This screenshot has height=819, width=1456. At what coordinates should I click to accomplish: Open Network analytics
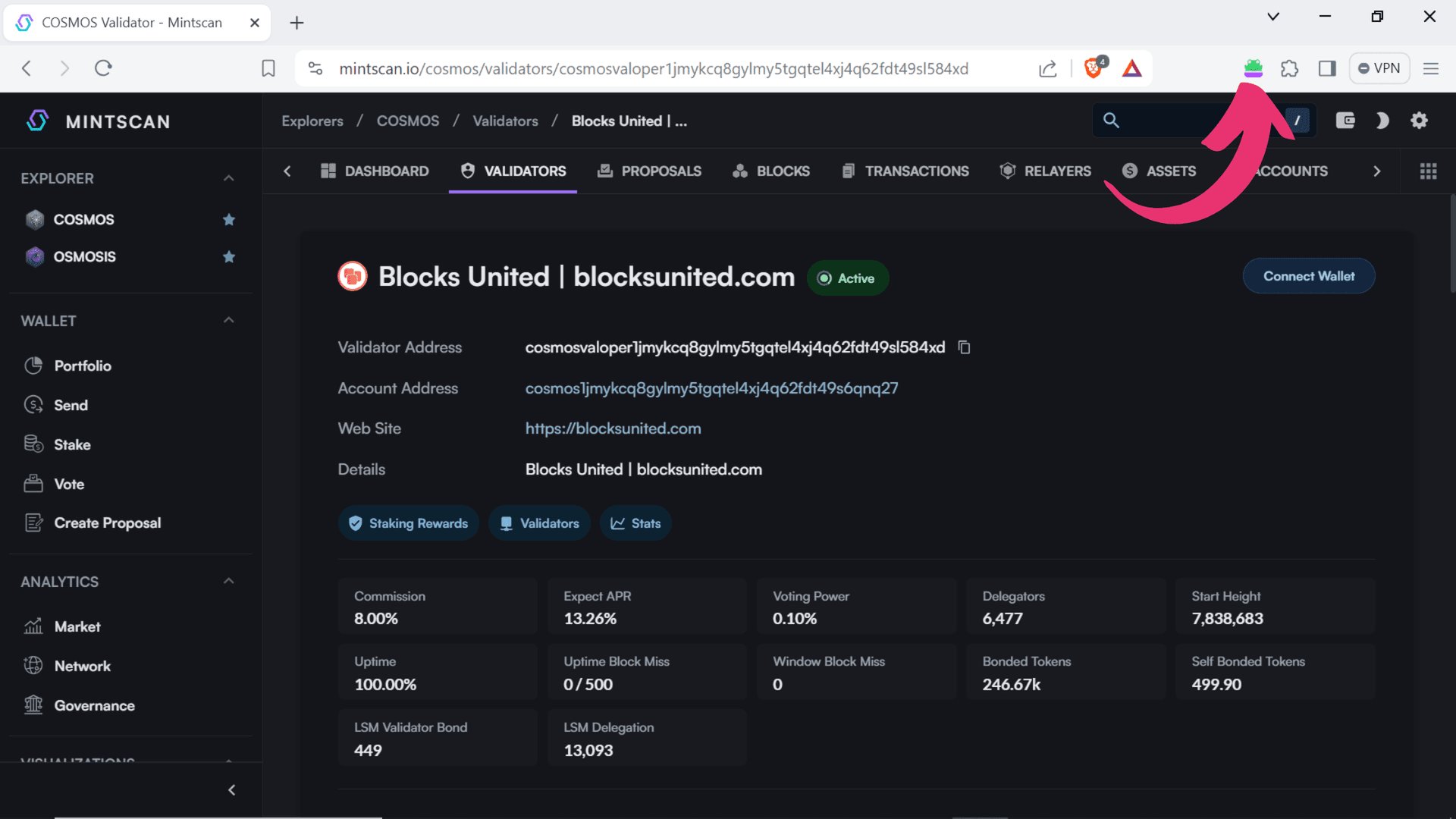(82, 667)
